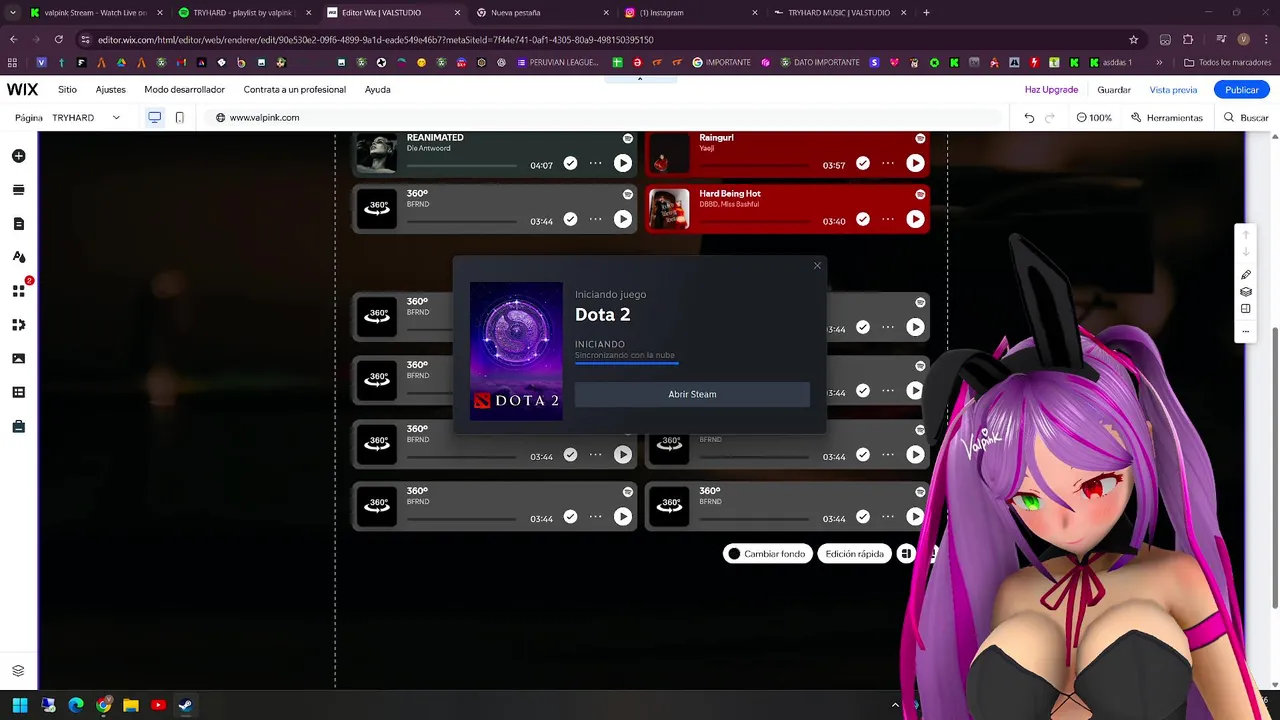
Task: Toggle the checkmark on Raingurl track
Action: tap(862, 163)
